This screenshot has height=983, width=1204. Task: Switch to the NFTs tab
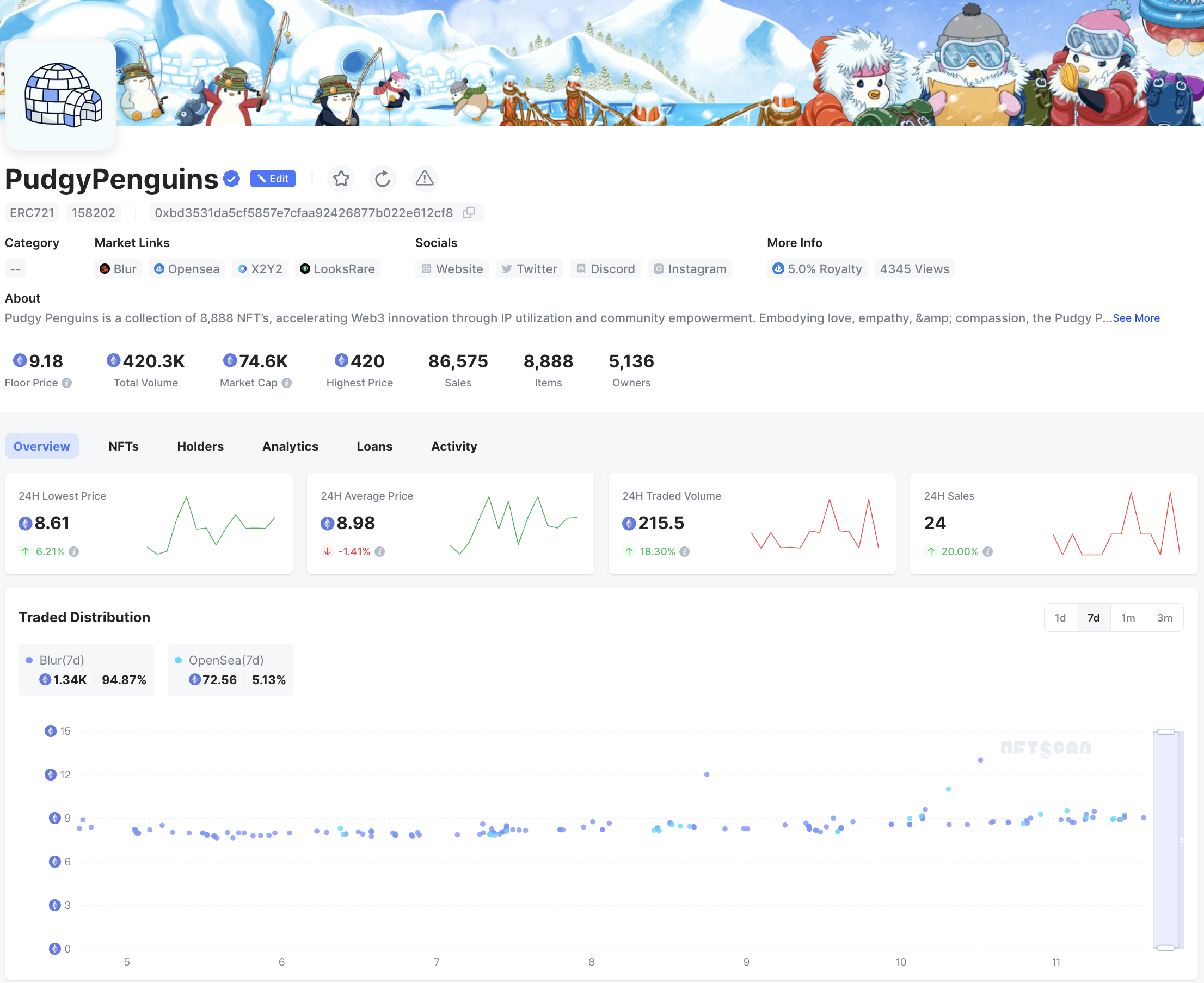(x=124, y=447)
